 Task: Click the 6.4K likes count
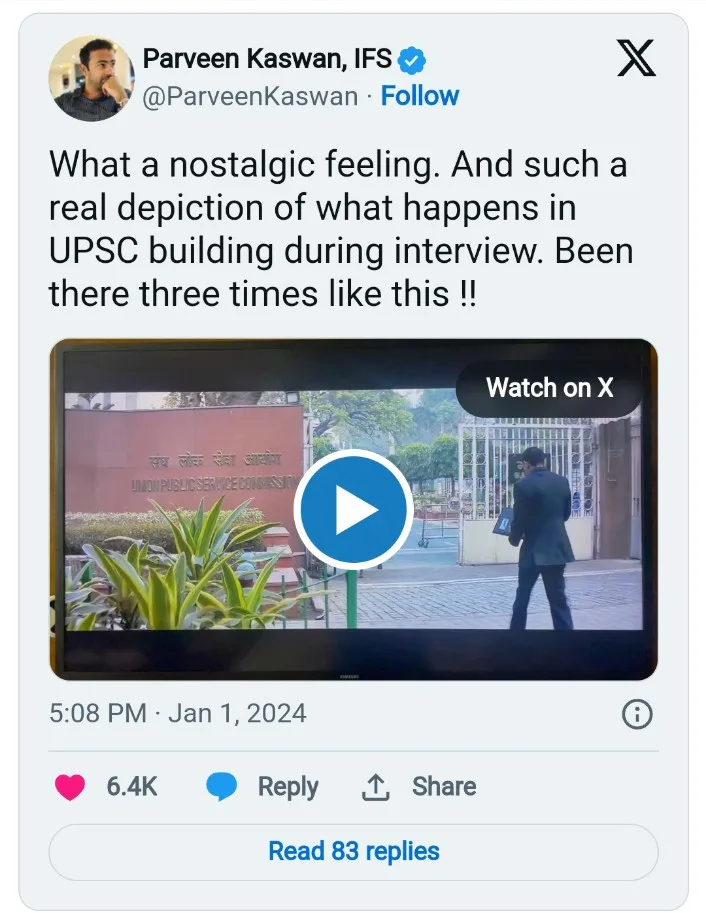click(x=131, y=787)
